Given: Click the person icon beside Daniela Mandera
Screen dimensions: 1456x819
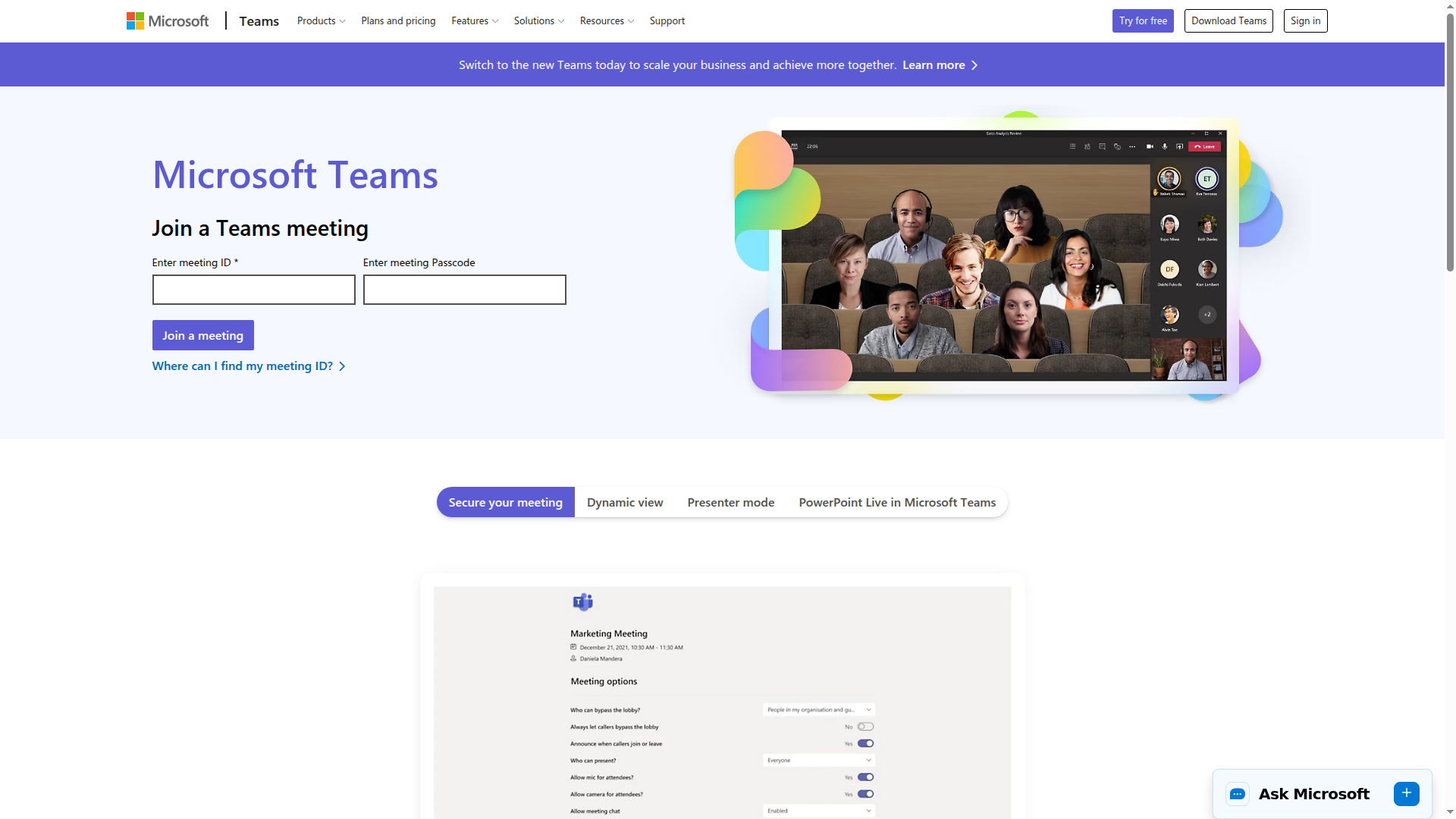Looking at the screenshot, I should [573, 658].
